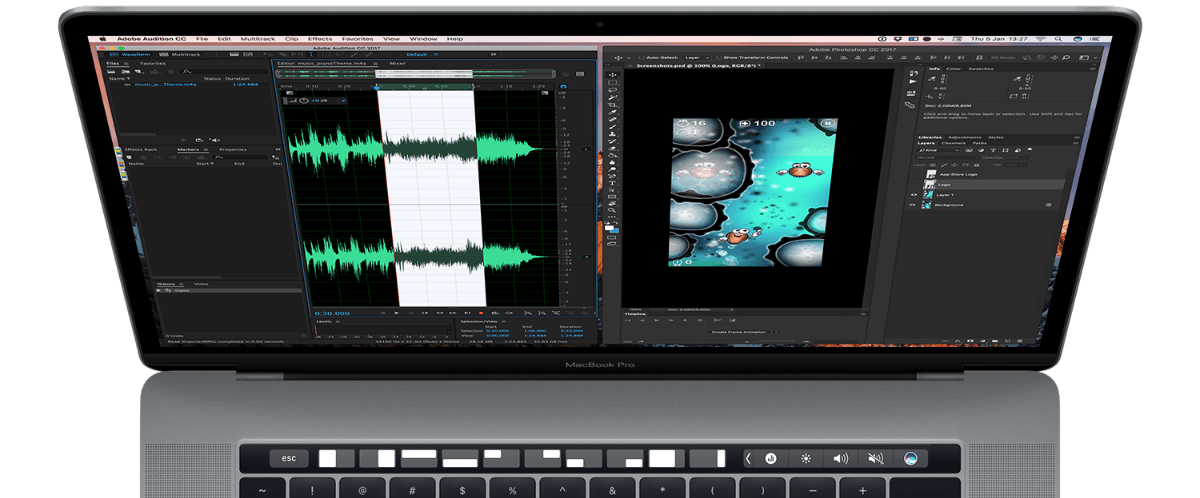Expand the Touch Bar control strip chevron
This screenshot has width=1200, height=498.
(749, 458)
